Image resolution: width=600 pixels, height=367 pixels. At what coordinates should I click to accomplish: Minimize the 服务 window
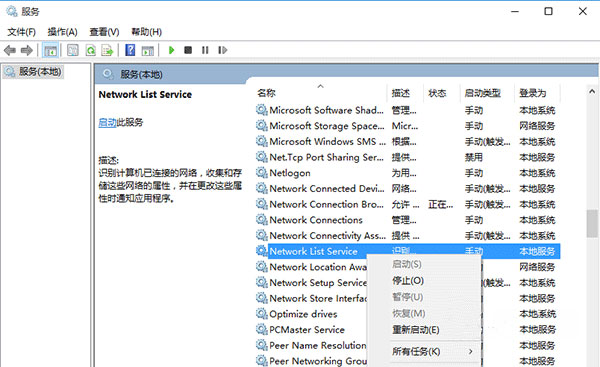tap(515, 11)
